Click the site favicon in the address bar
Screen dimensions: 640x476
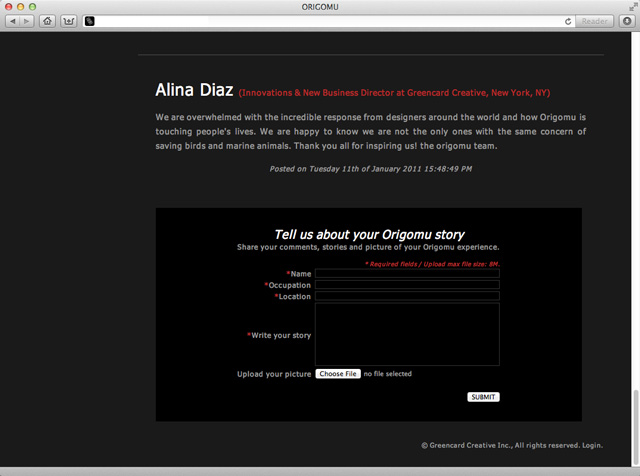coord(89,21)
